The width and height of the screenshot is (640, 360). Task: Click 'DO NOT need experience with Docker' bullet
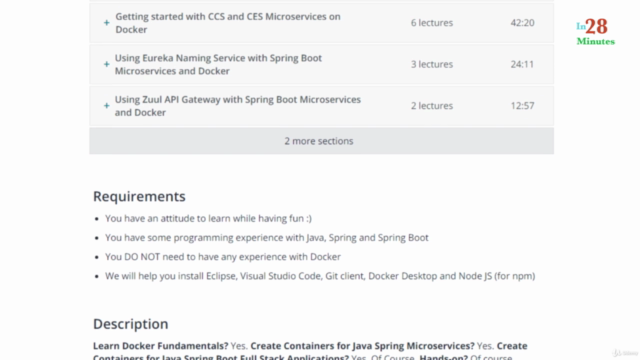pos(223,257)
